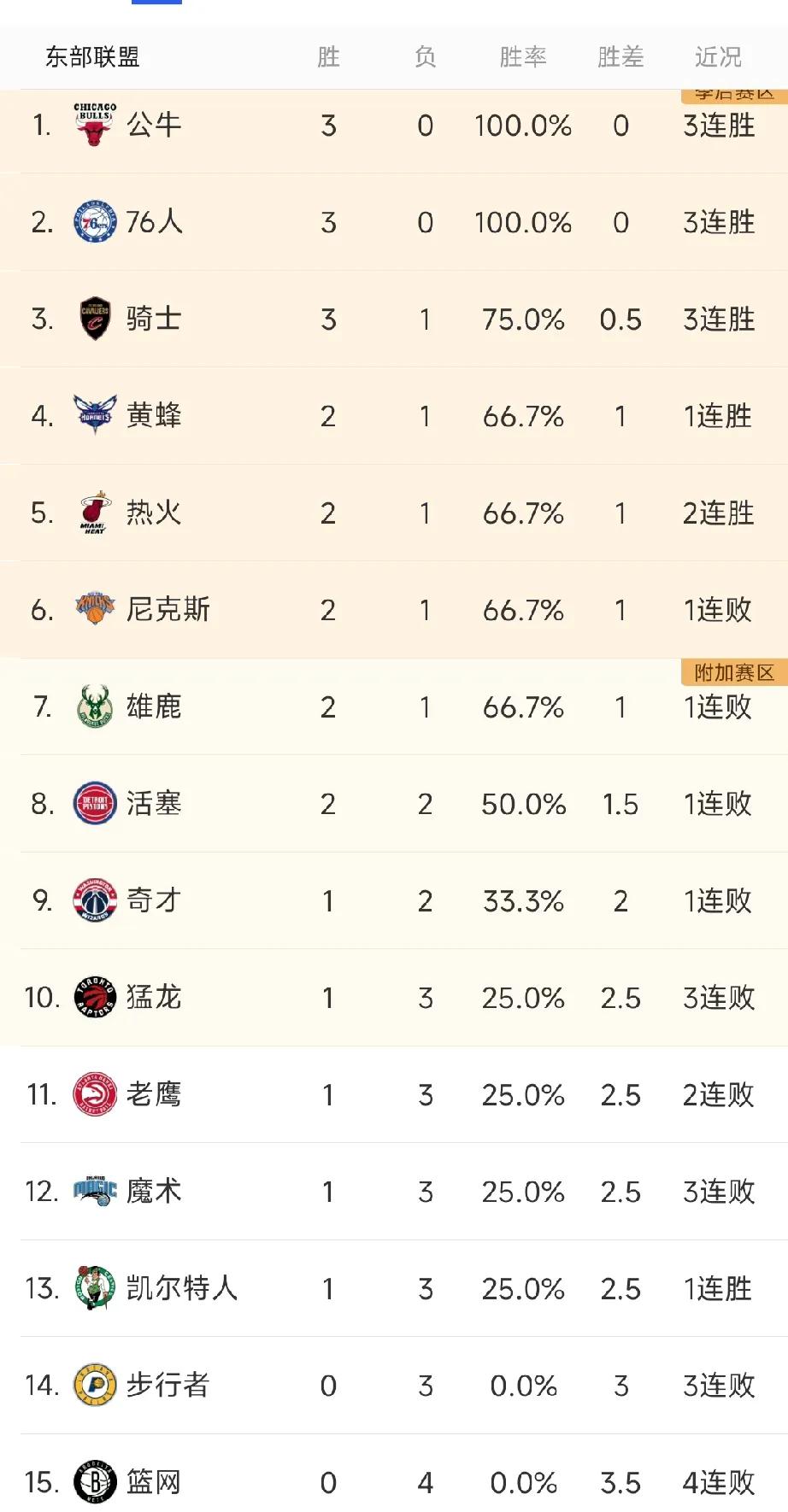Tap the Miami Heat logo
Image resolution: width=788 pixels, height=1512 pixels.
click(x=95, y=513)
